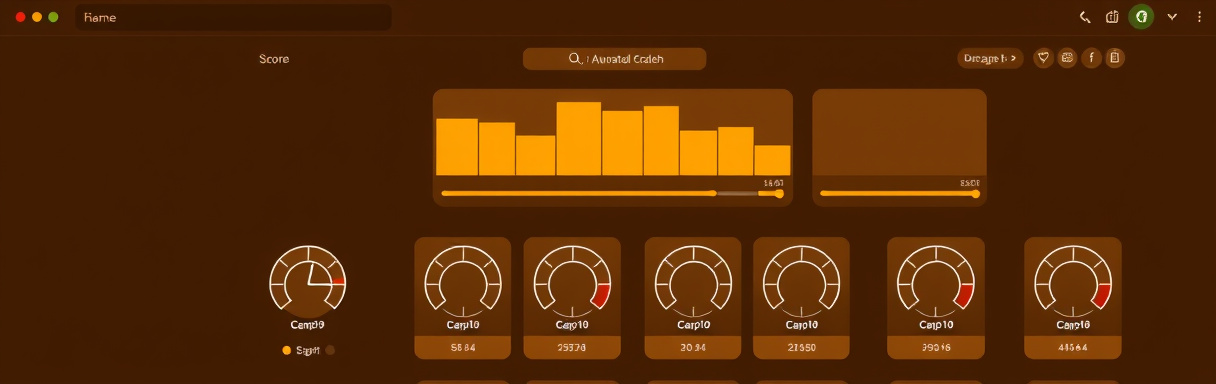The image size is (1216, 384).
Task: Open the green profile avatar
Action: point(1141,17)
